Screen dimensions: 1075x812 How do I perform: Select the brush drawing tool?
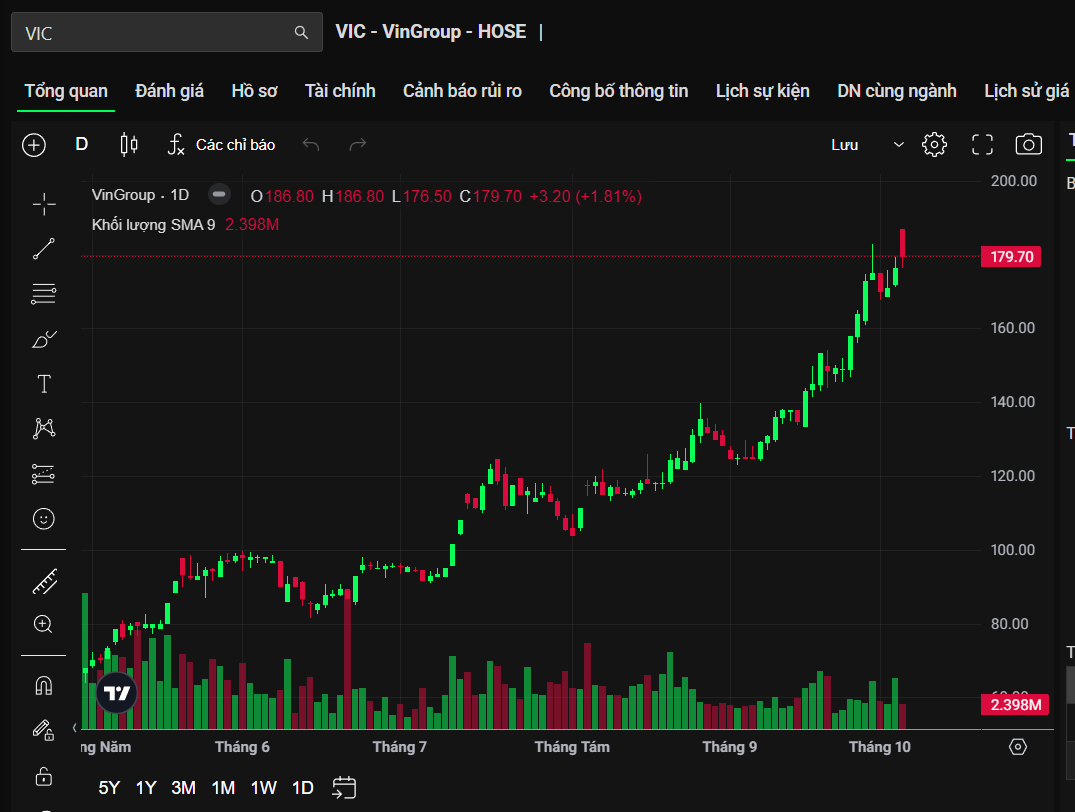click(x=44, y=340)
